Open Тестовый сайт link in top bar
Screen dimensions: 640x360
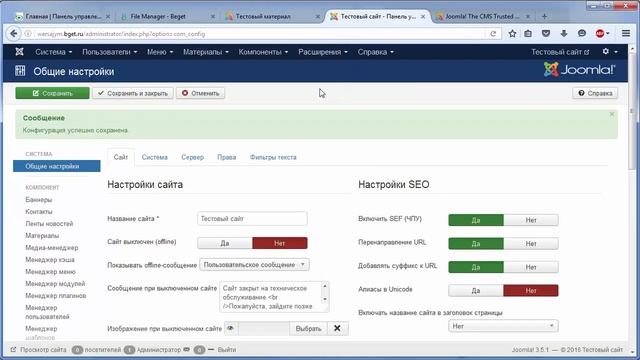560,52
